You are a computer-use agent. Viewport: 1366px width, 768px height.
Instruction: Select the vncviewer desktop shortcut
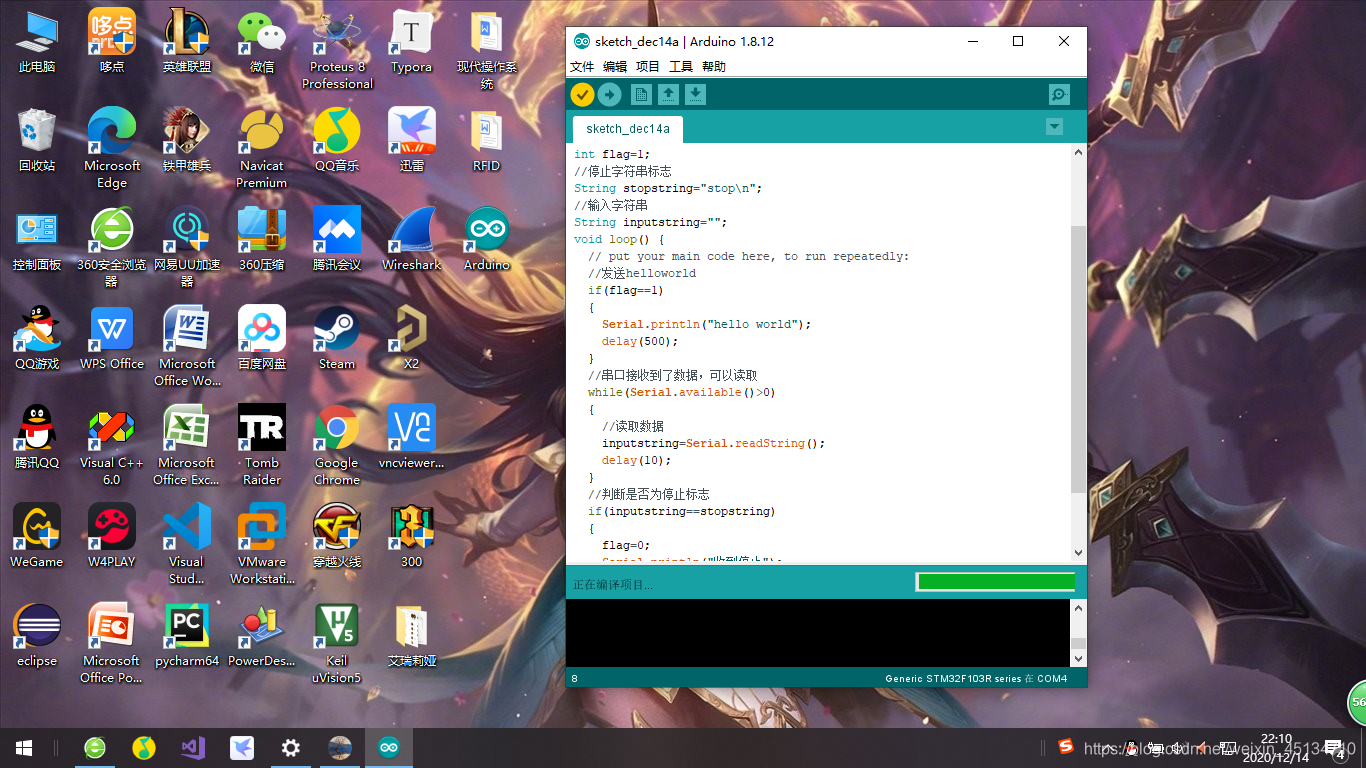coord(411,438)
